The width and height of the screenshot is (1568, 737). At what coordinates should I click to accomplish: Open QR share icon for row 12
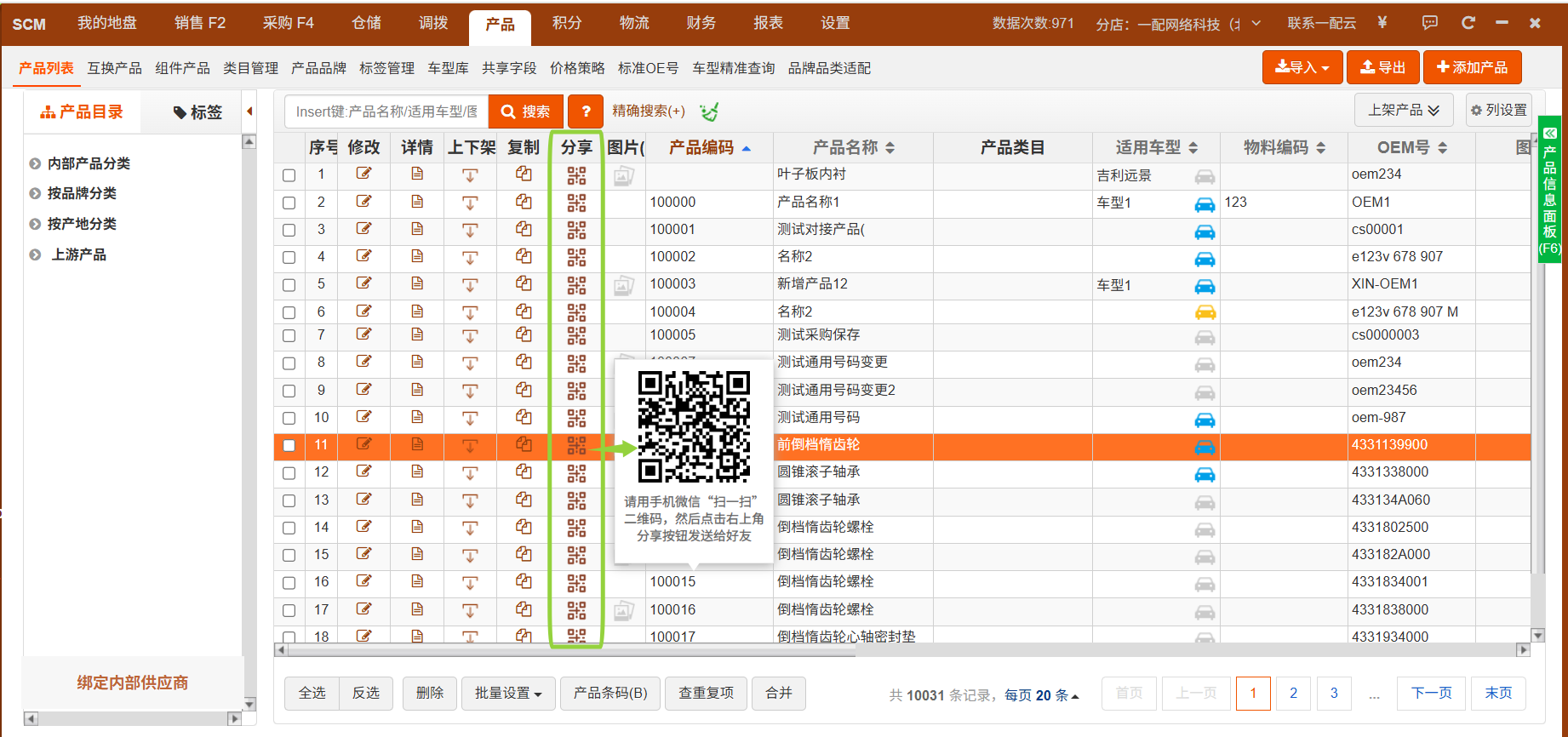(x=576, y=472)
